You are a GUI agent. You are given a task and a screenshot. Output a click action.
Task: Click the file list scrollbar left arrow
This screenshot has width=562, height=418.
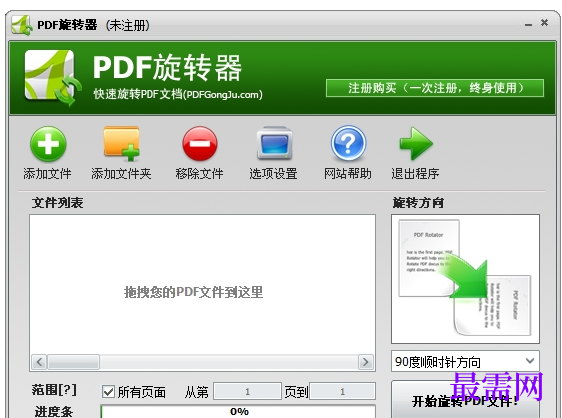pyautogui.click(x=39, y=362)
